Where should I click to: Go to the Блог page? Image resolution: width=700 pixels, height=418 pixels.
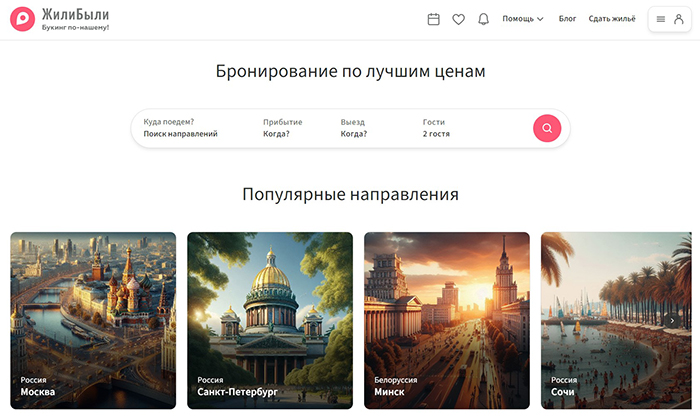[x=567, y=19]
